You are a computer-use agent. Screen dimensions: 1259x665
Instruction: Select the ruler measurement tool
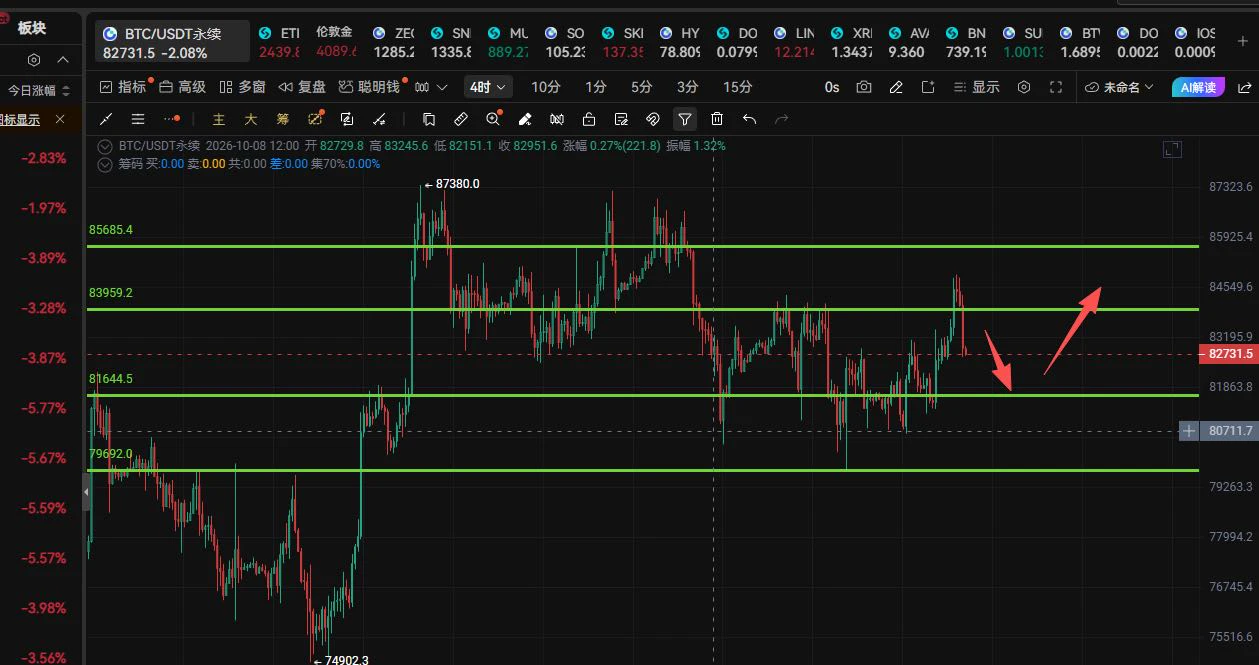coord(461,119)
